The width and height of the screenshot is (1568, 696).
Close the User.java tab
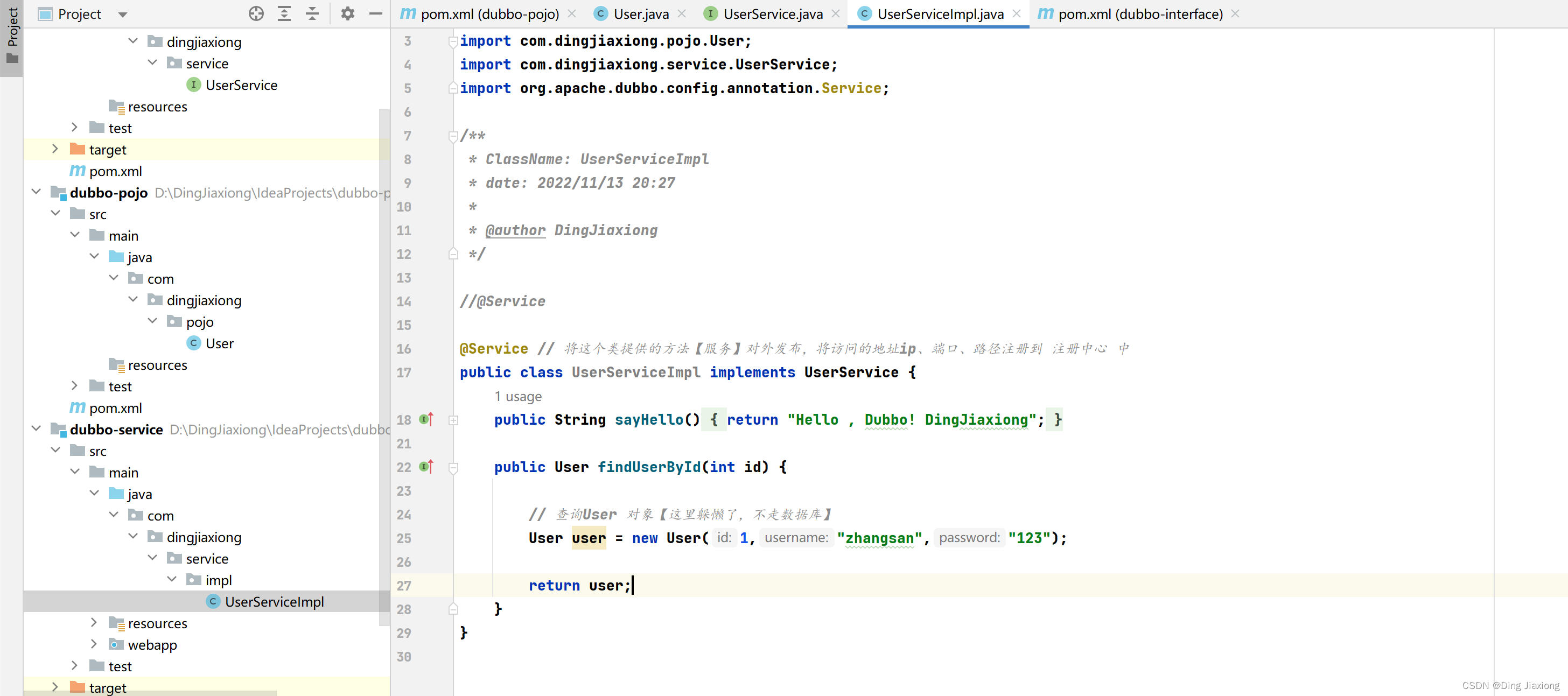682,13
